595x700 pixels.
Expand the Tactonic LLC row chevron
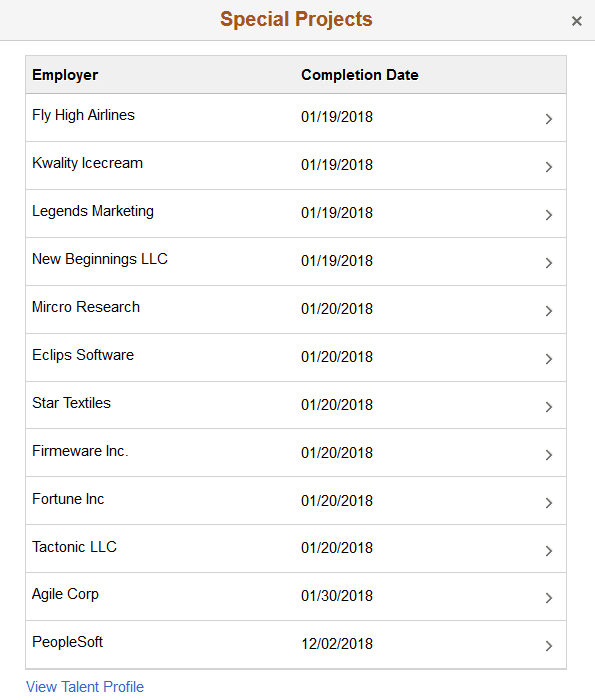(x=549, y=550)
